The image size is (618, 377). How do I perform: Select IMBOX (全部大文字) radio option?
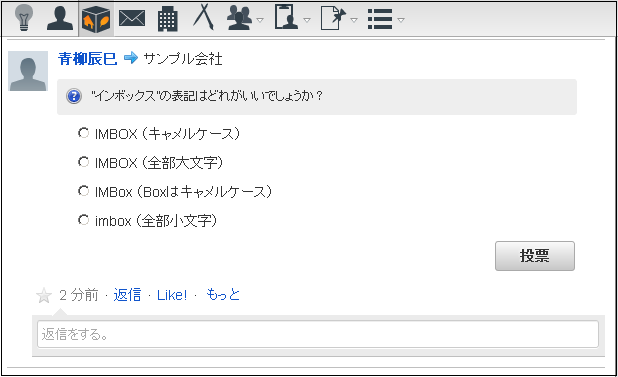coord(83,162)
